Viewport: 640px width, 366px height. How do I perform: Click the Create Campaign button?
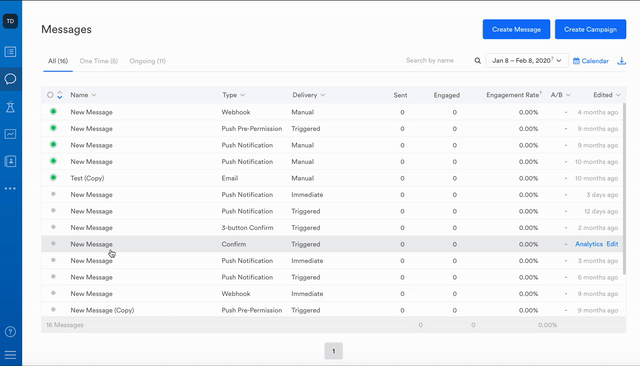pyautogui.click(x=590, y=29)
